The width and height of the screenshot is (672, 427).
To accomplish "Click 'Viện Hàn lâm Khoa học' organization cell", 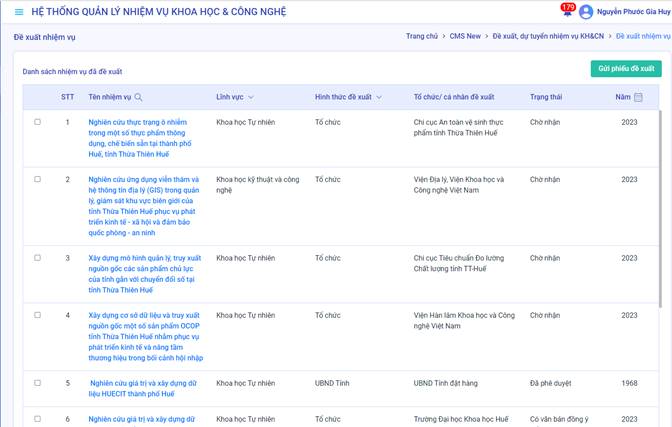I will [464, 321].
